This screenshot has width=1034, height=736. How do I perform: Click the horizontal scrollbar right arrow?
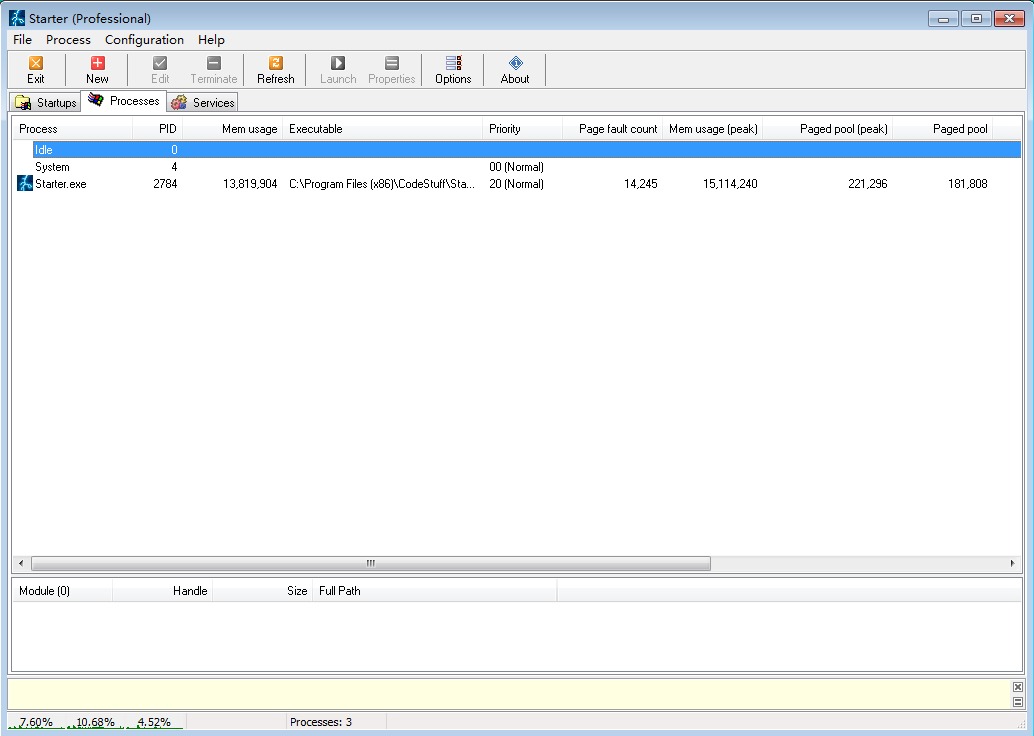pyautogui.click(x=1013, y=564)
